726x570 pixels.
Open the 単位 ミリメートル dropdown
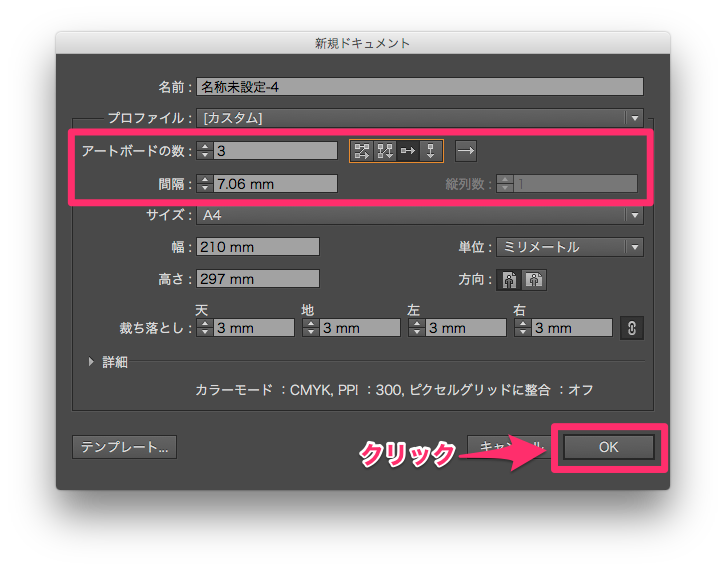[x=570, y=247]
